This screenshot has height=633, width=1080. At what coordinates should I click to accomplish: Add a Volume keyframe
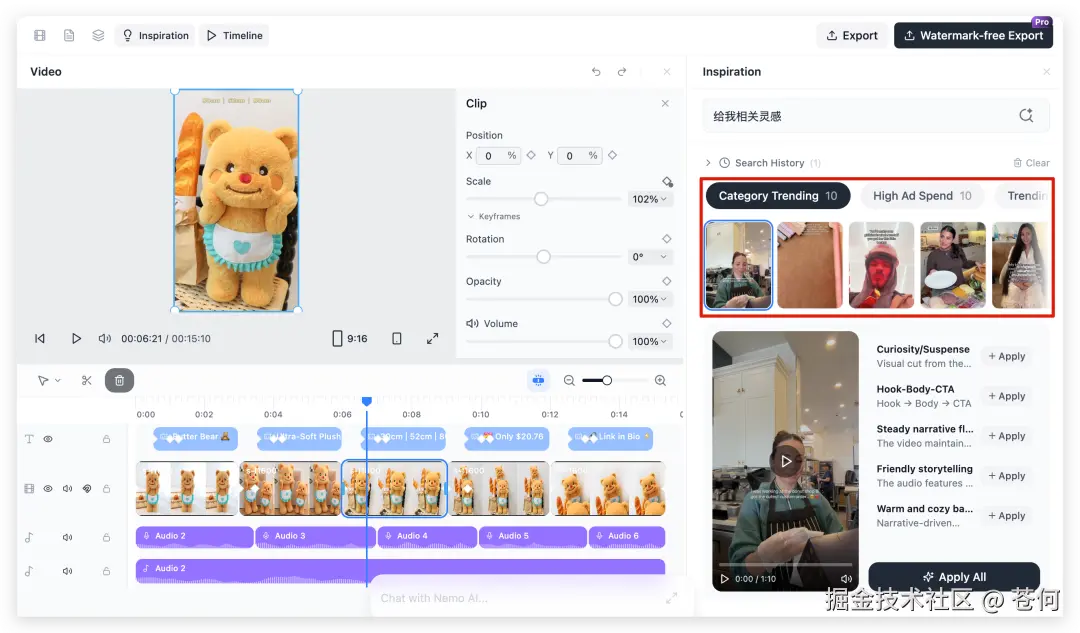tap(667, 323)
